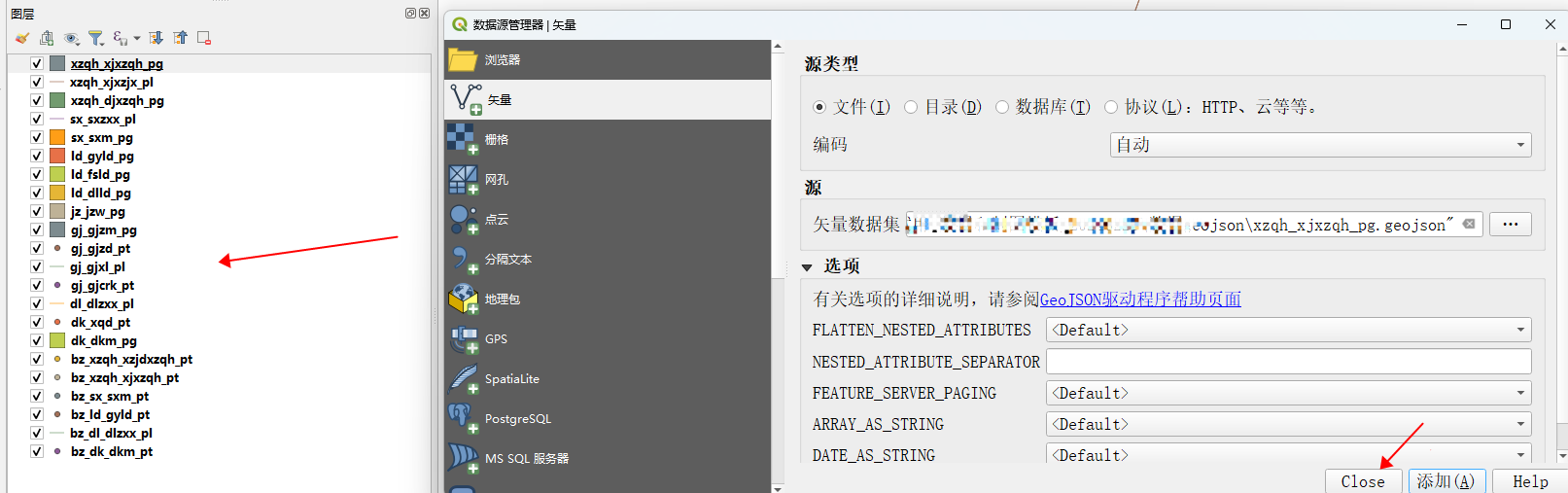
Task: Select the PostgreSQL elephant icon
Action: coord(463,419)
